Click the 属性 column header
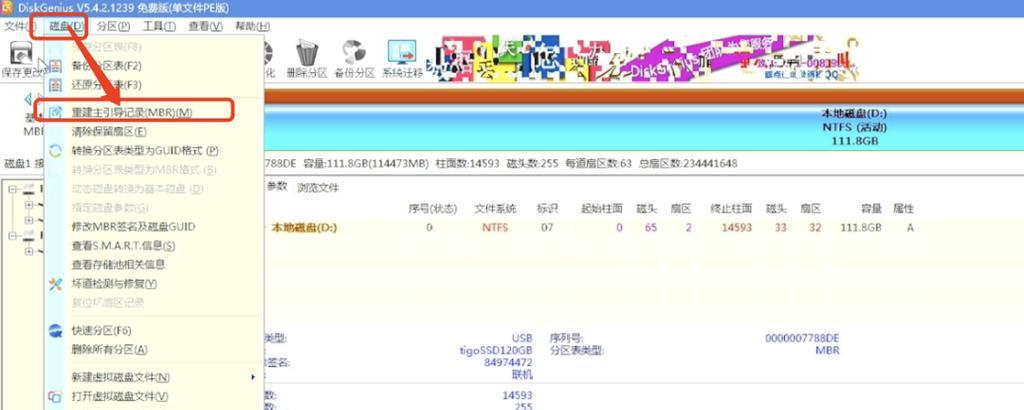This screenshot has height=410, width=1024. (904, 209)
